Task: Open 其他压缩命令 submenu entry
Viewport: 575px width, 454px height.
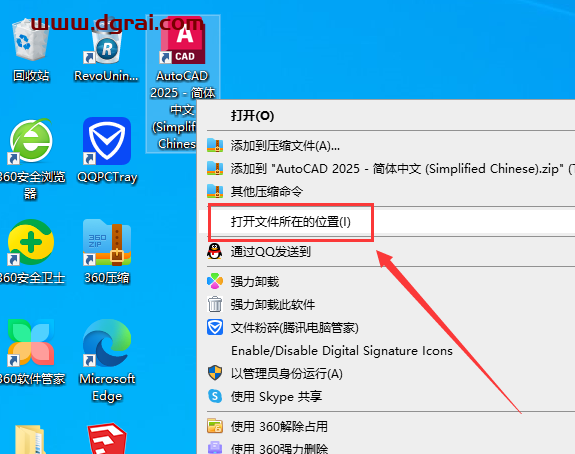Action: [387, 191]
